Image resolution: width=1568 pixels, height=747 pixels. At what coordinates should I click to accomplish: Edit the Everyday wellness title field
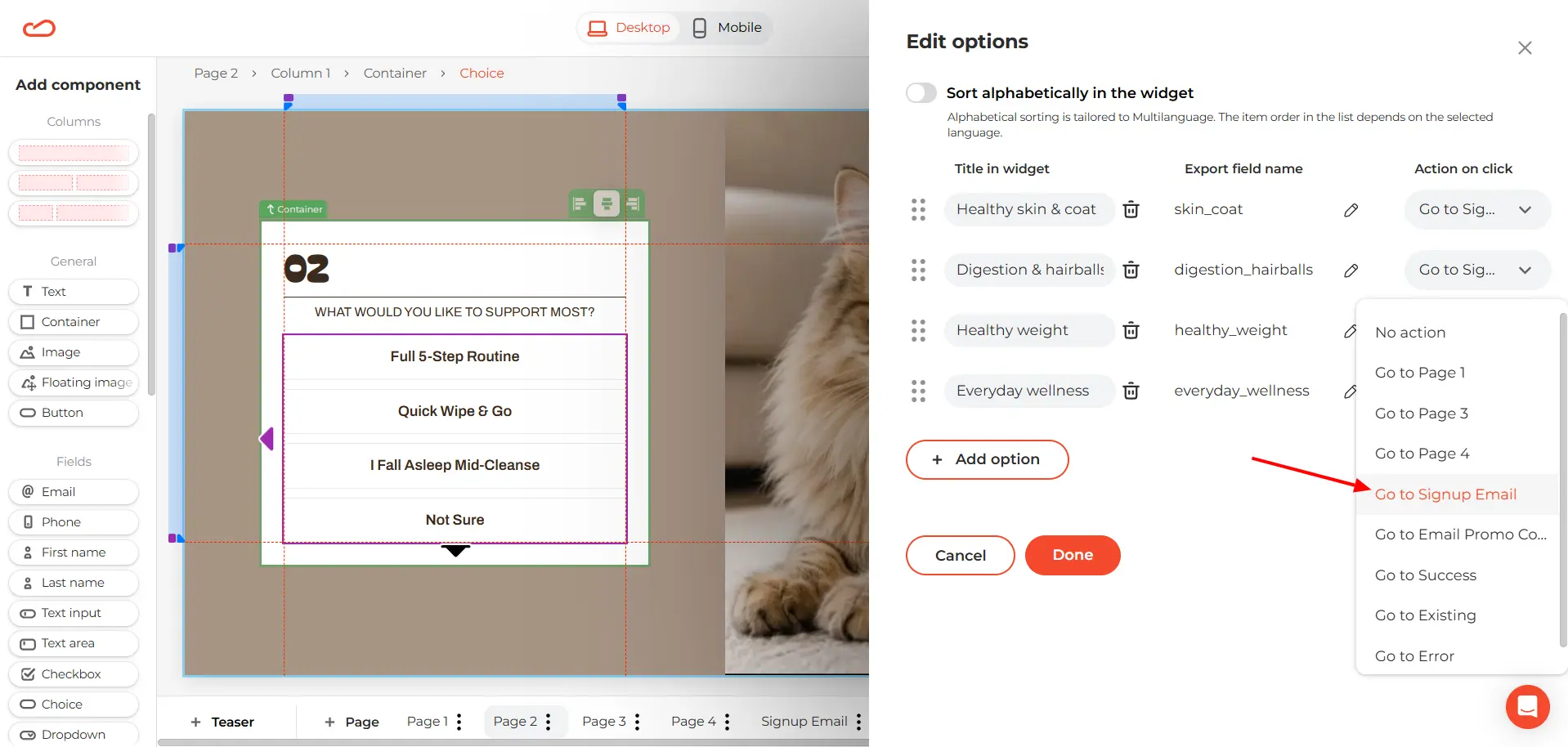click(x=1029, y=391)
